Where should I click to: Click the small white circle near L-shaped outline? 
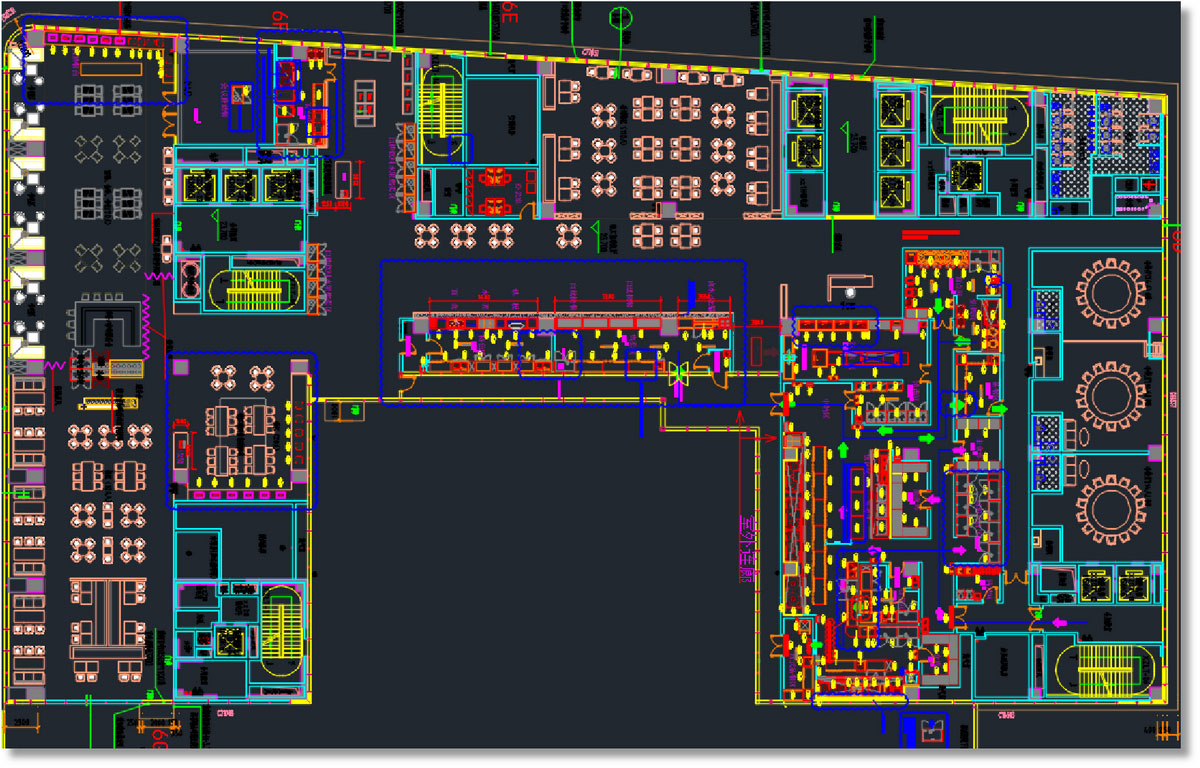coord(849,292)
